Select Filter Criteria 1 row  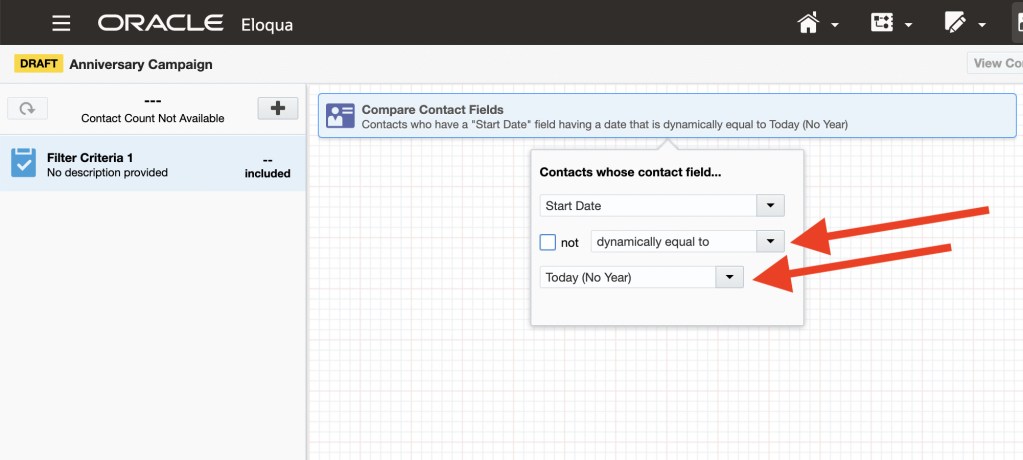(153, 163)
